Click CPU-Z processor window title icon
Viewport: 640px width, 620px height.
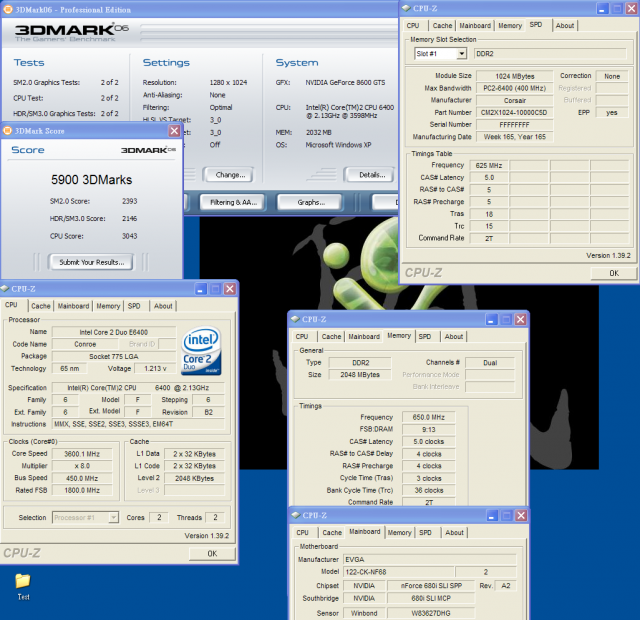(5, 289)
